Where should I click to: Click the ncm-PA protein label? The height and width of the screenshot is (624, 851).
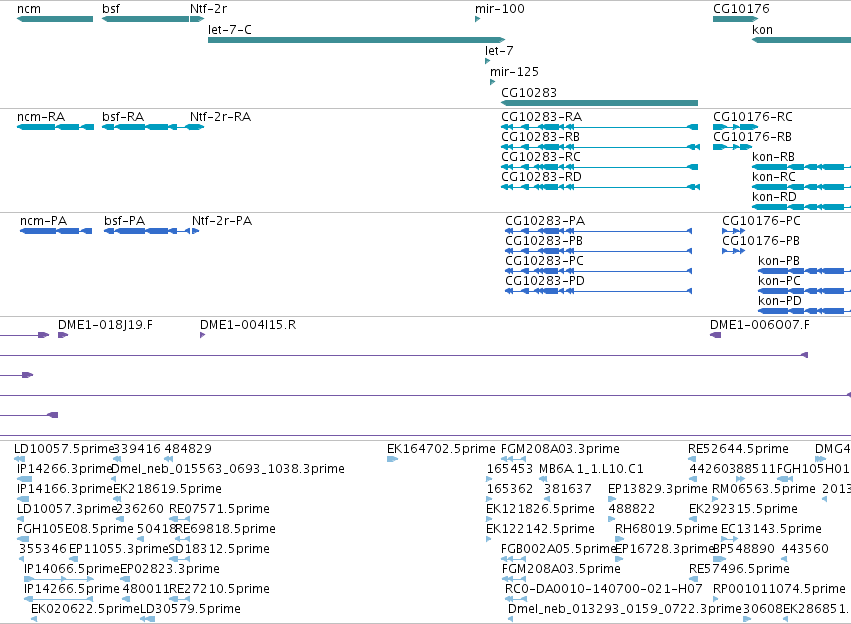43,221
